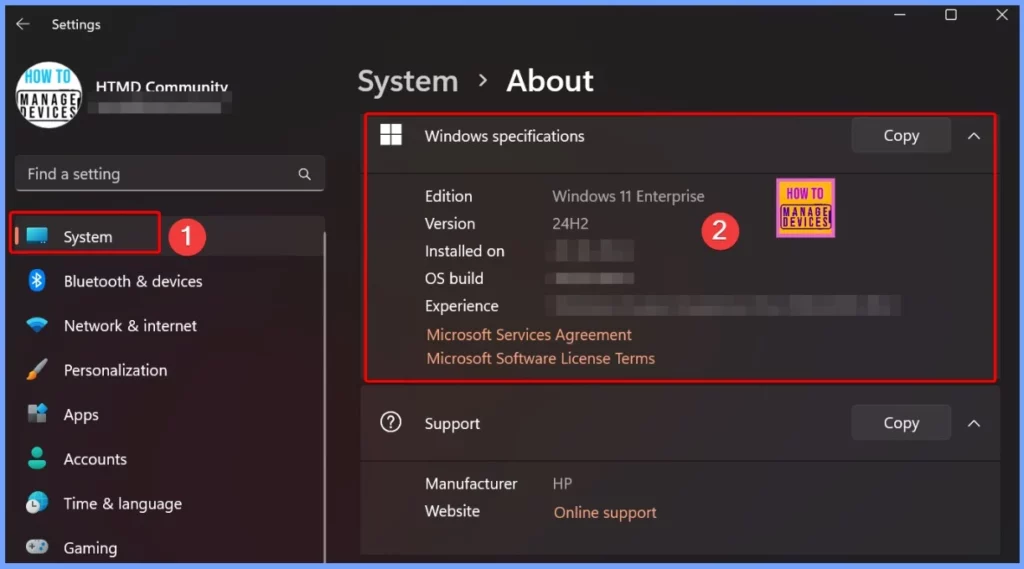Viewport: 1024px width, 569px height.
Task: Click the Bluetooth icon in sidebar
Action: tap(37, 281)
